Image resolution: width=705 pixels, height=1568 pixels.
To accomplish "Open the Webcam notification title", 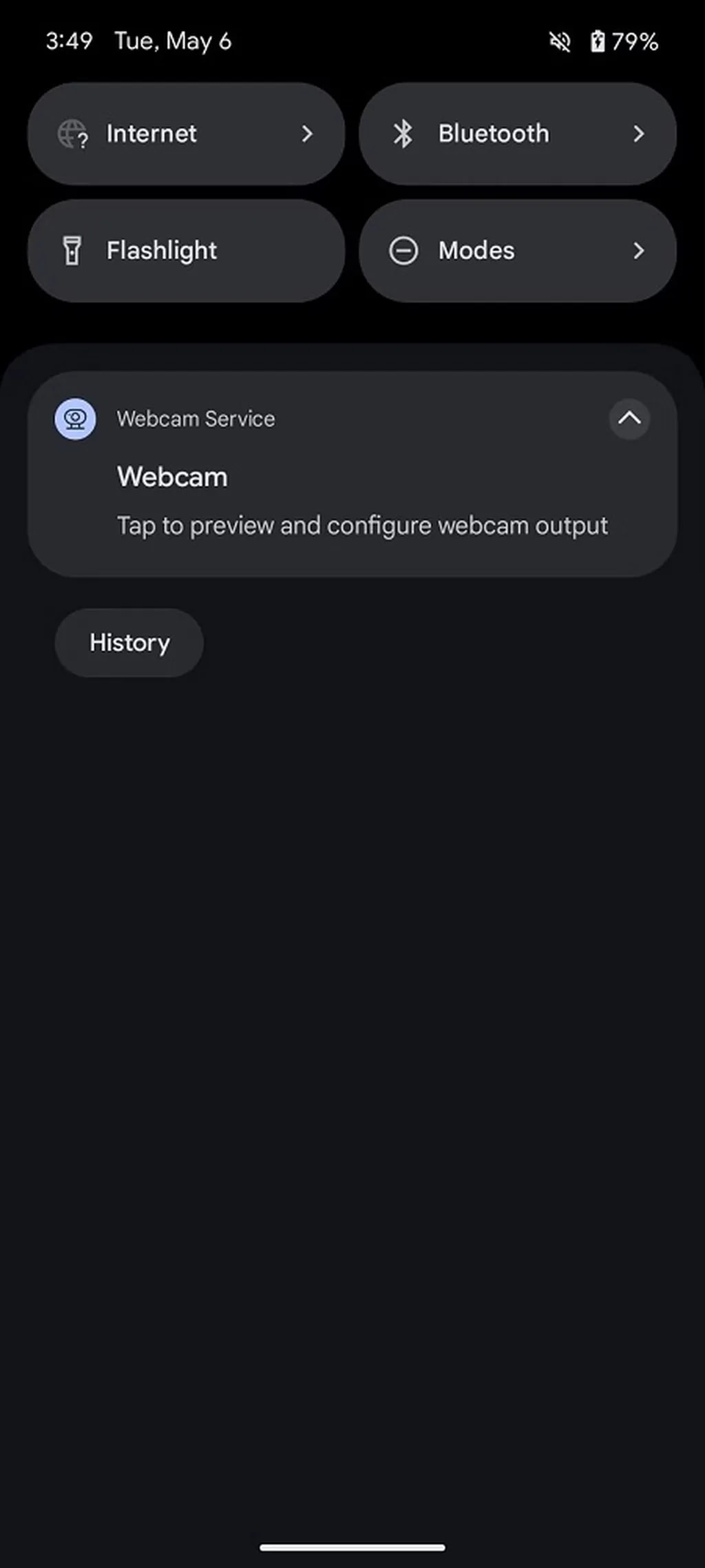I will [x=172, y=477].
